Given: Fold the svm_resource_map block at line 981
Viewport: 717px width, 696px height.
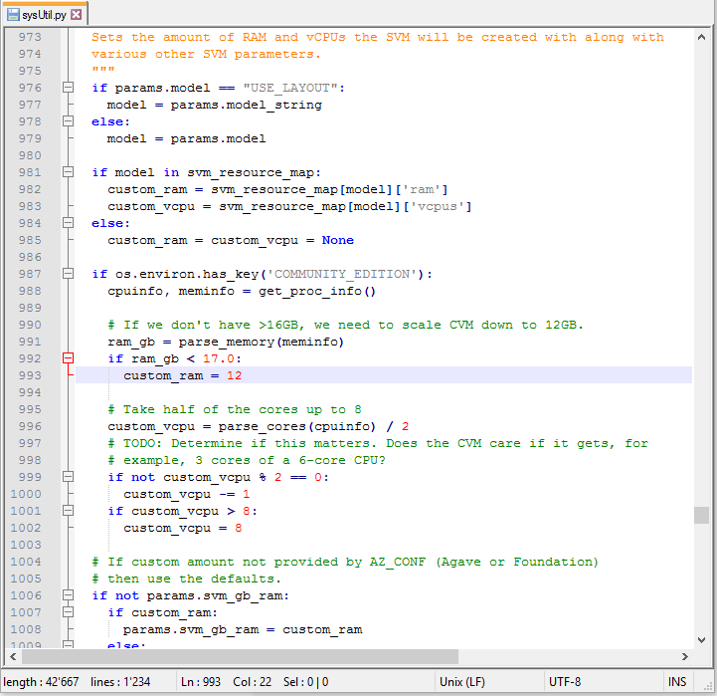Looking at the screenshot, I should (68, 172).
